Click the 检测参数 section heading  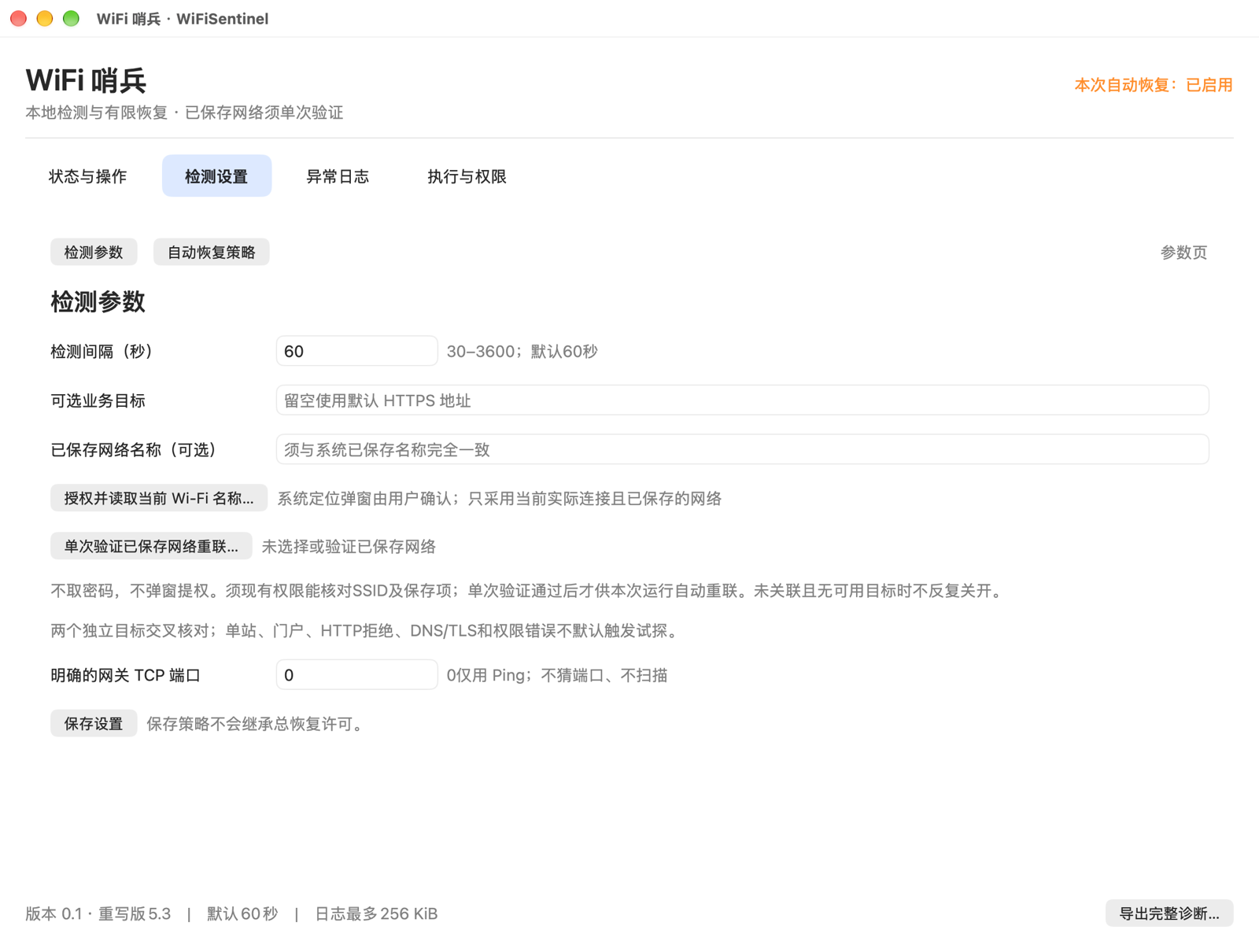[x=98, y=301]
